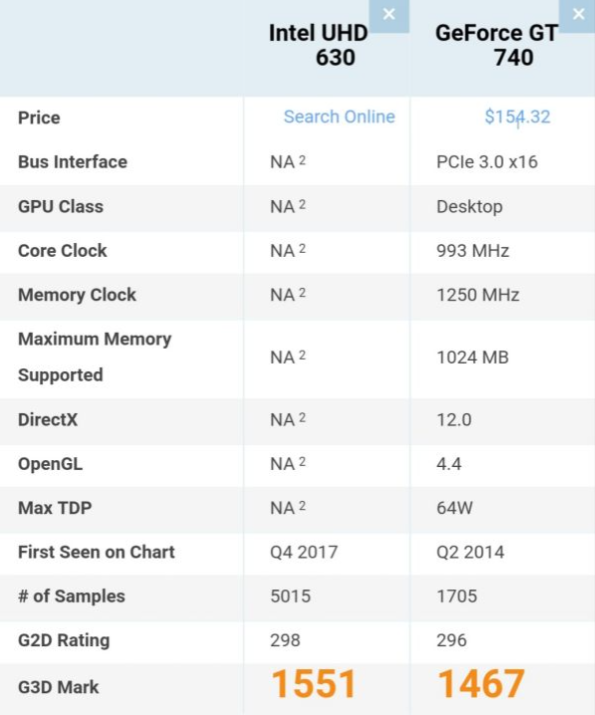Screen dimensions: 595x715
Task: Click footnote 2 beside Max TDP NA
Action: click(x=302, y=506)
